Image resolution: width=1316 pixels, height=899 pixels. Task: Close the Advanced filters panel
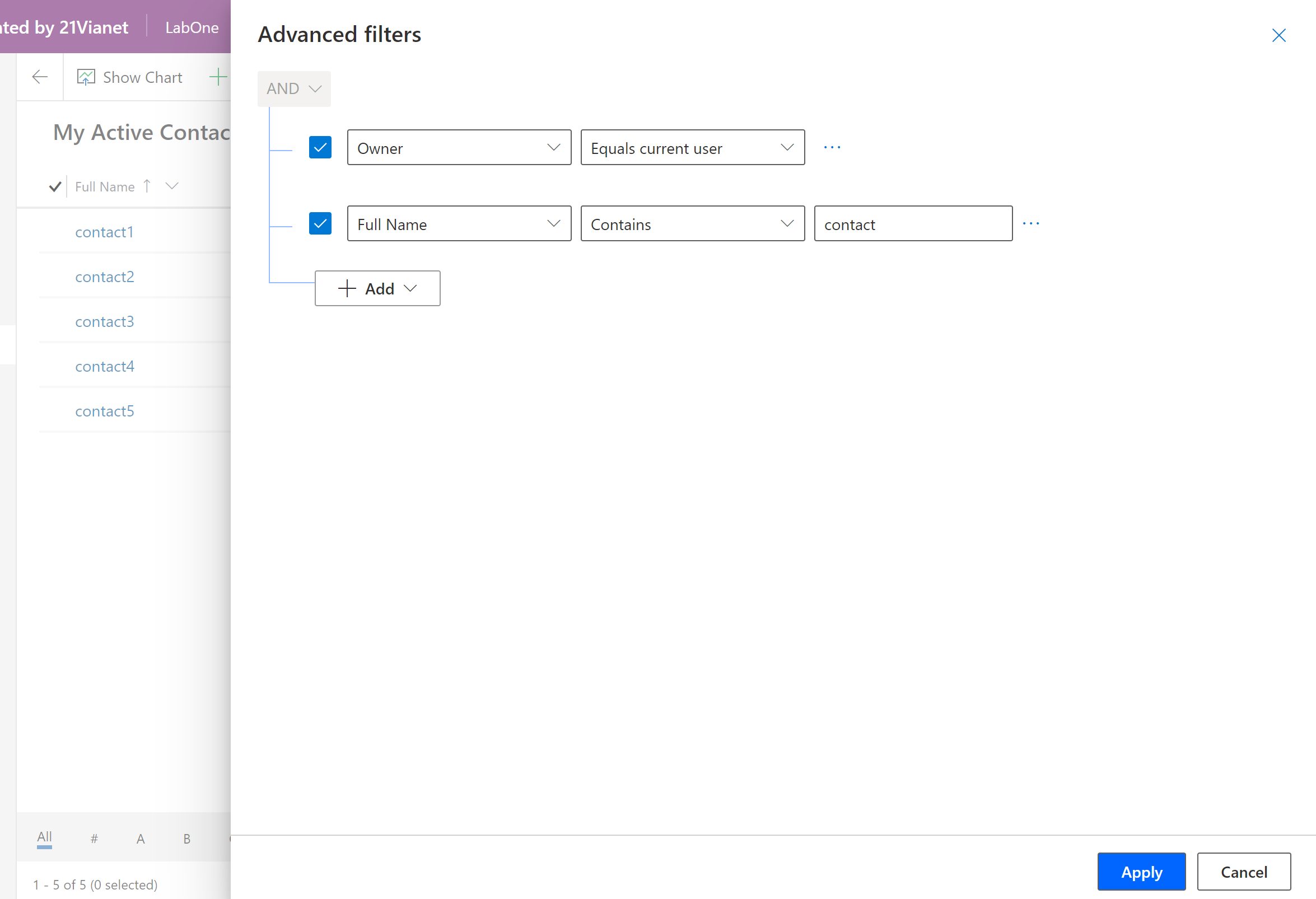(x=1279, y=35)
